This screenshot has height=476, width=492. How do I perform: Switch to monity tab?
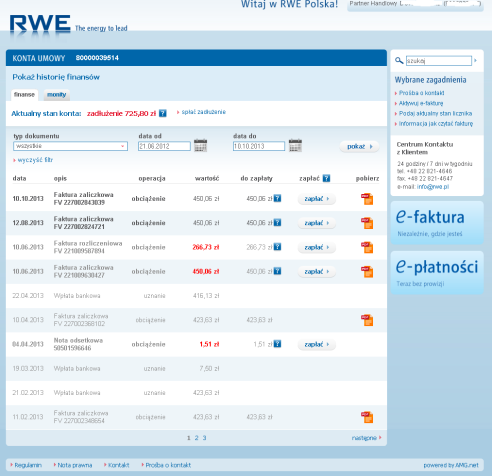click(56, 95)
